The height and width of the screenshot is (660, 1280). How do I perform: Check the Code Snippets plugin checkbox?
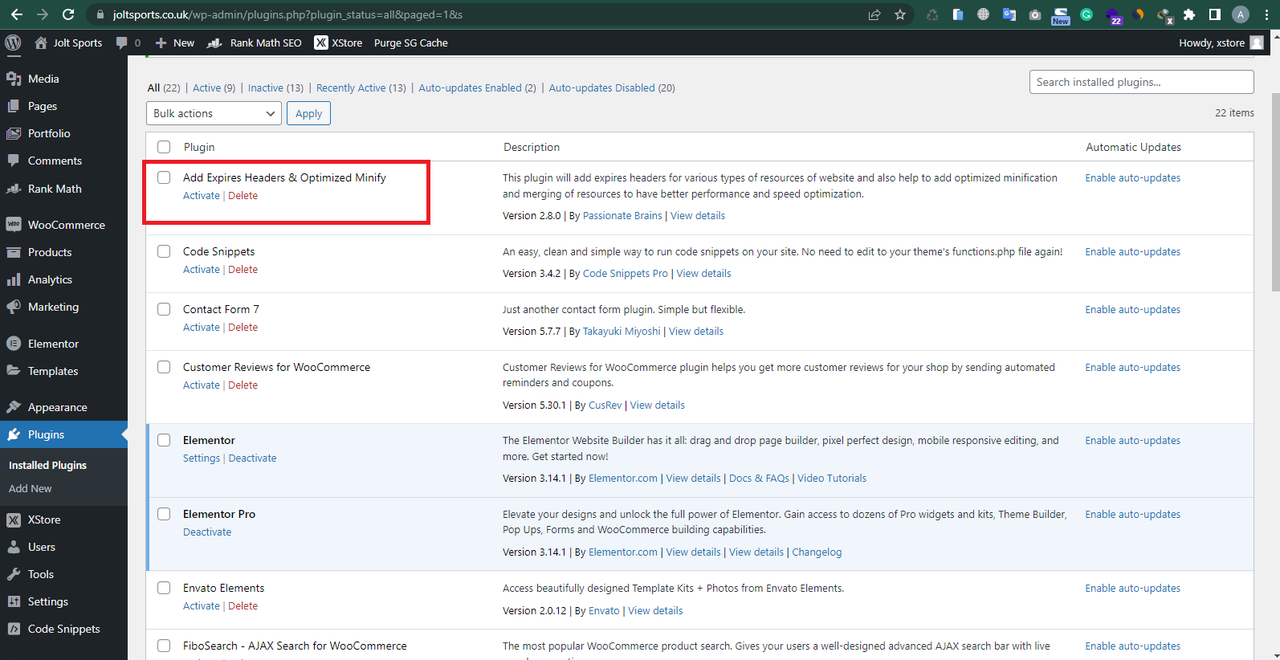click(164, 252)
